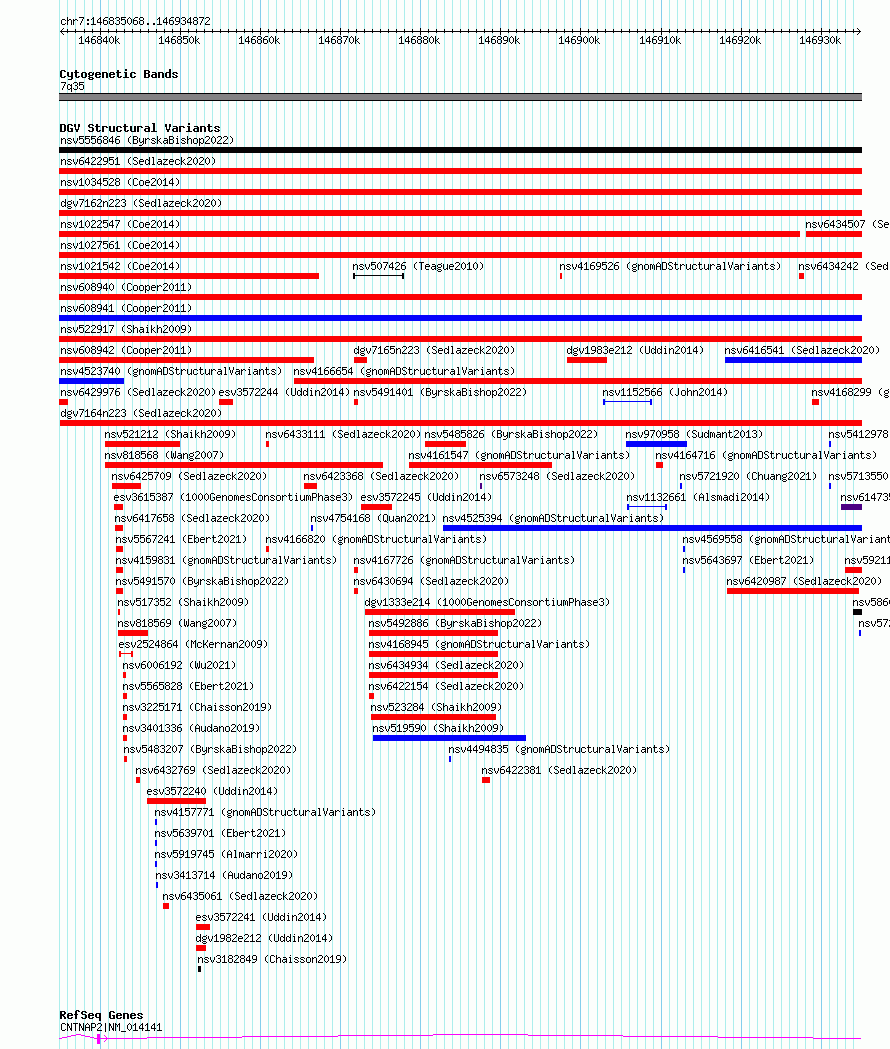
Task: Select the nsv1152566 (John2014) label
Action: 665,392
